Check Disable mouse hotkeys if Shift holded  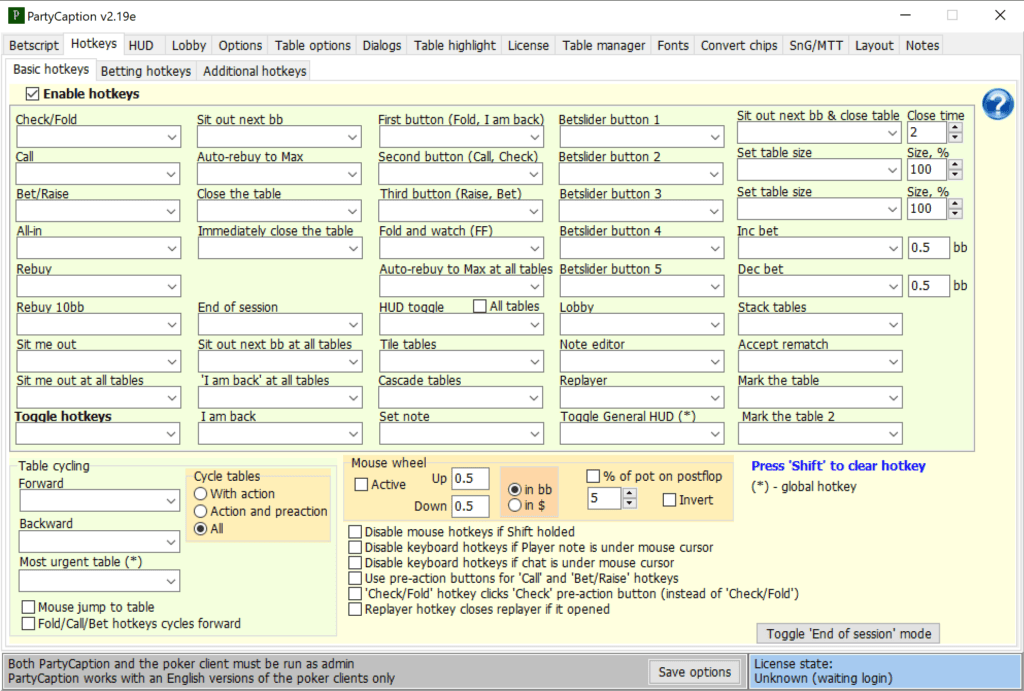(x=355, y=532)
